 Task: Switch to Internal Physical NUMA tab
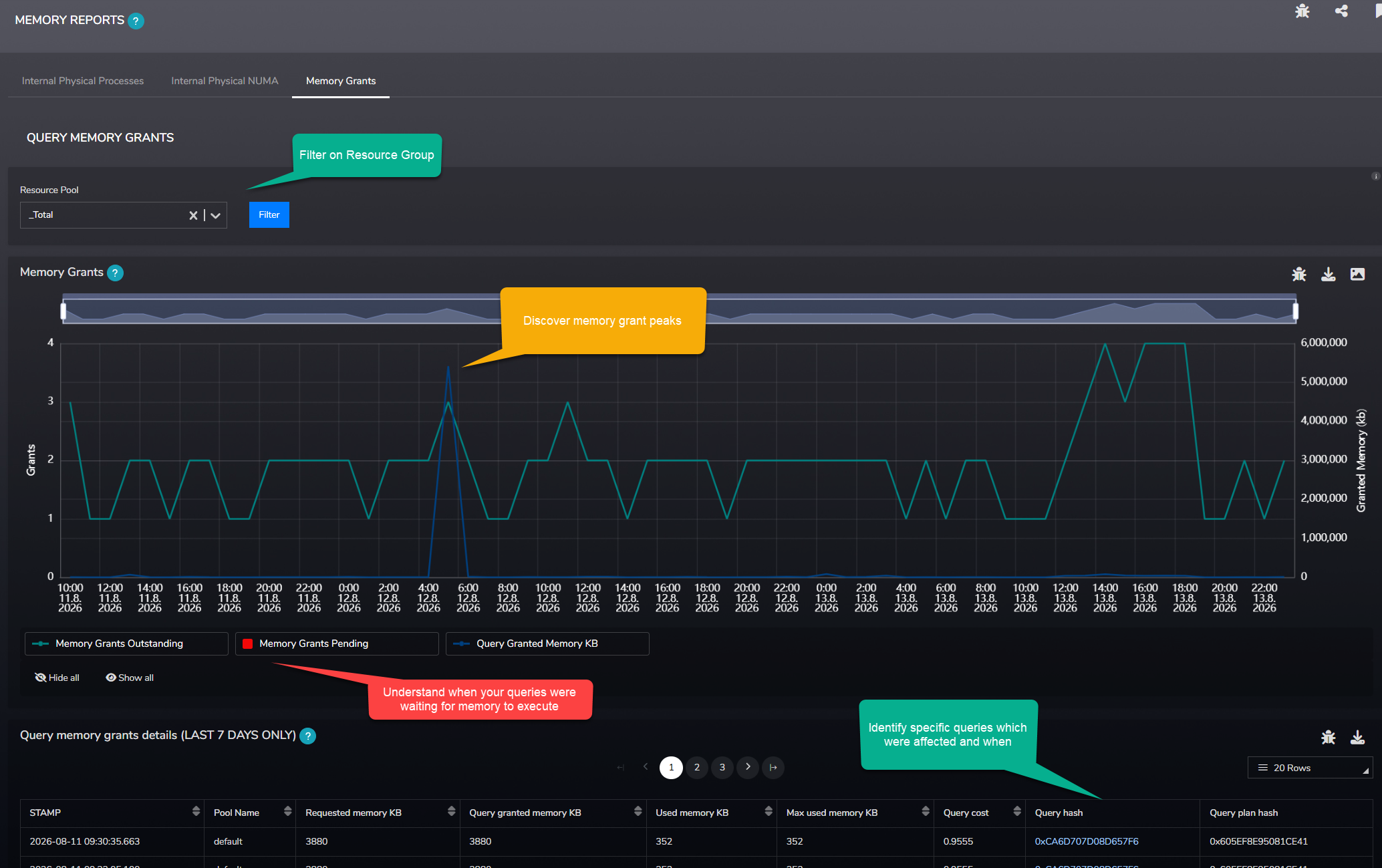225,81
